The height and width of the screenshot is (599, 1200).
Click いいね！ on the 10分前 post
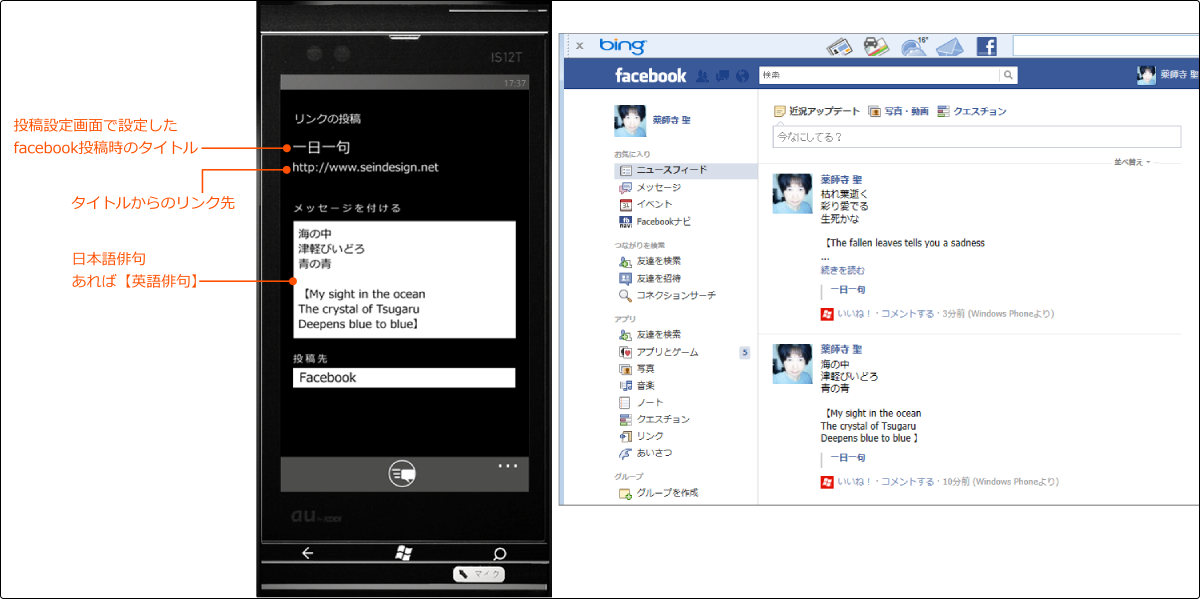tap(855, 482)
